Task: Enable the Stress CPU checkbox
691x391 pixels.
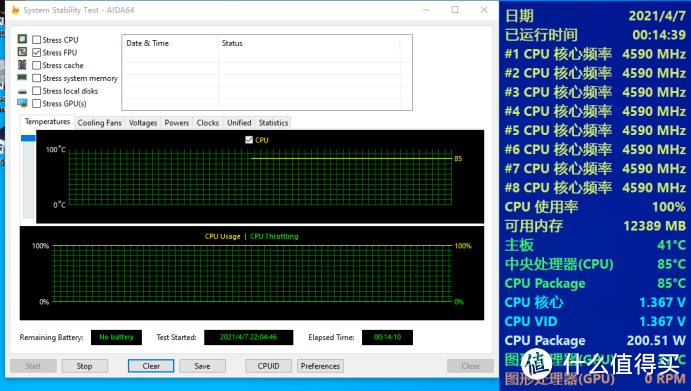Action: (x=37, y=40)
